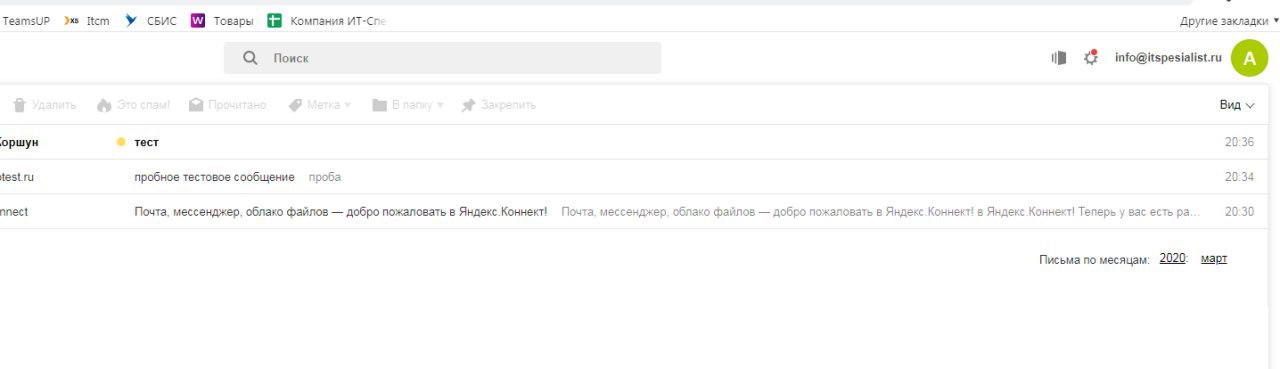Open the В папку folder dropdown
The image size is (1280, 369).
click(x=408, y=105)
